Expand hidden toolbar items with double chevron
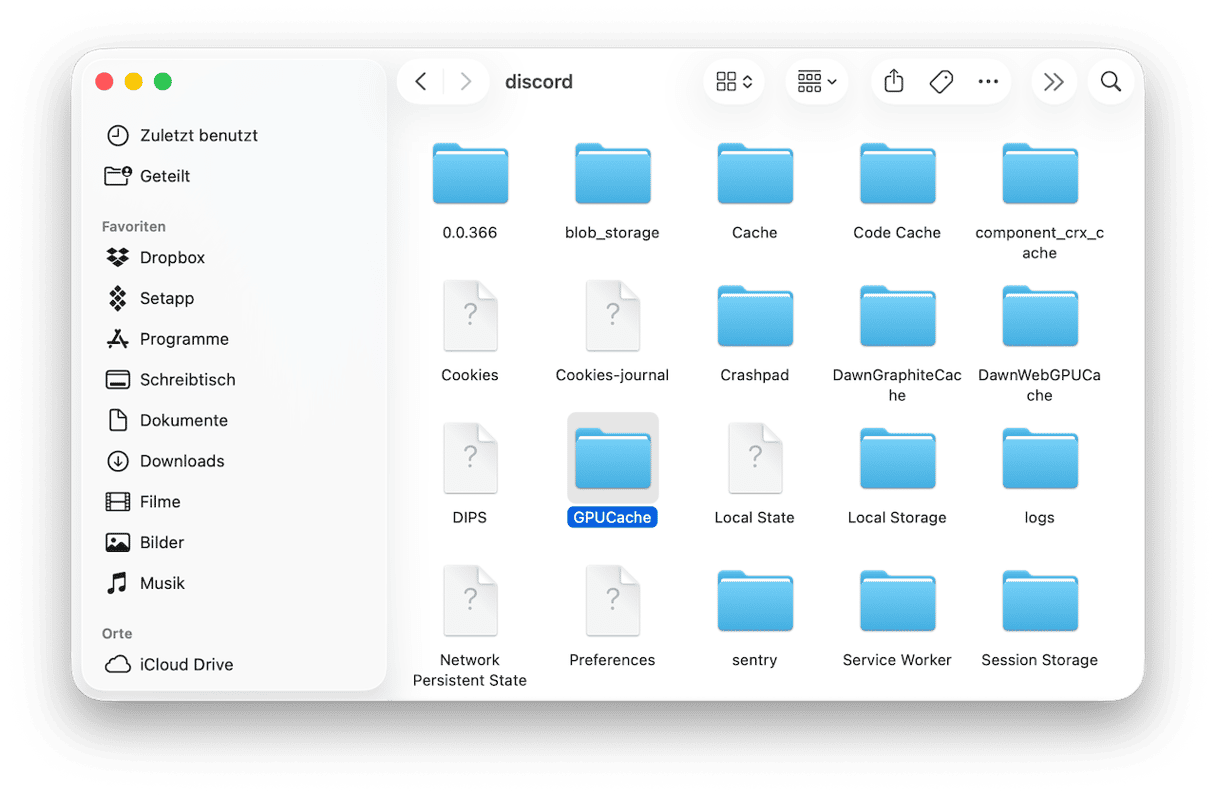This screenshot has width=1216, height=795. 1053,82
